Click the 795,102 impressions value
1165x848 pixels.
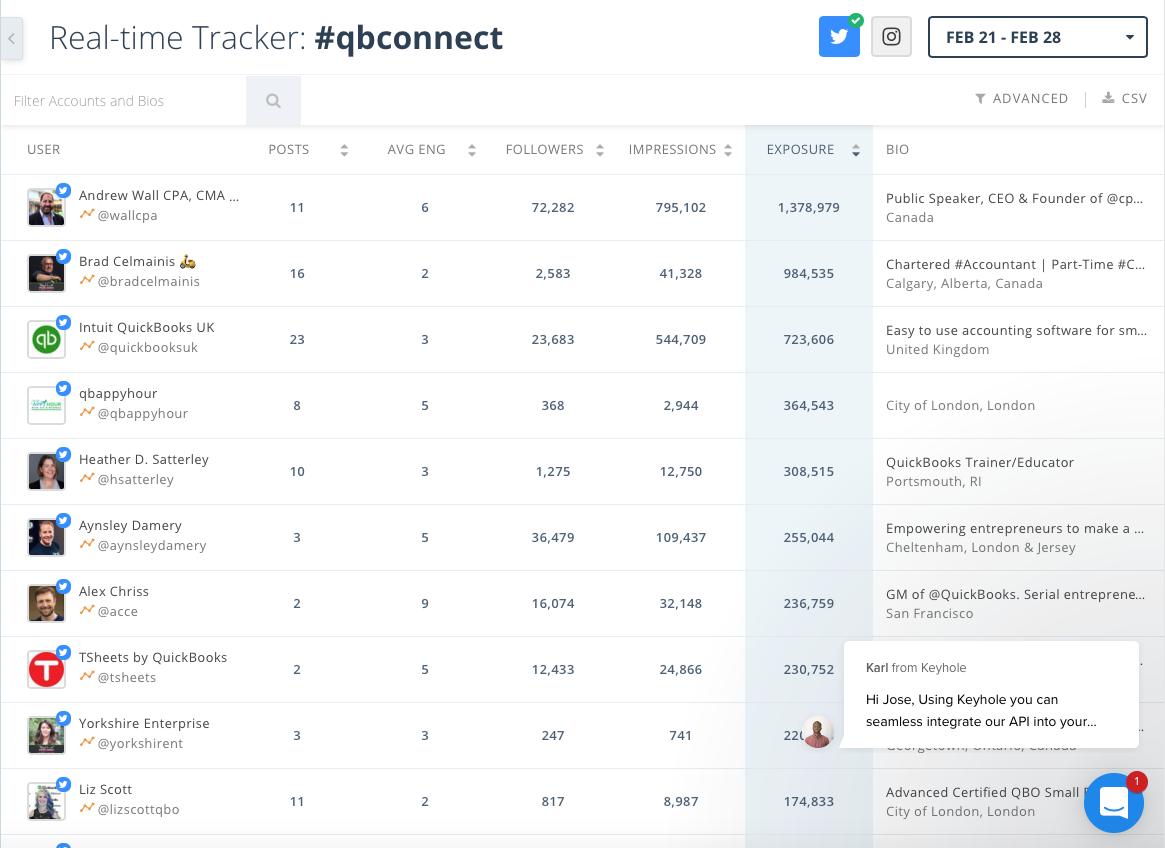coord(681,207)
